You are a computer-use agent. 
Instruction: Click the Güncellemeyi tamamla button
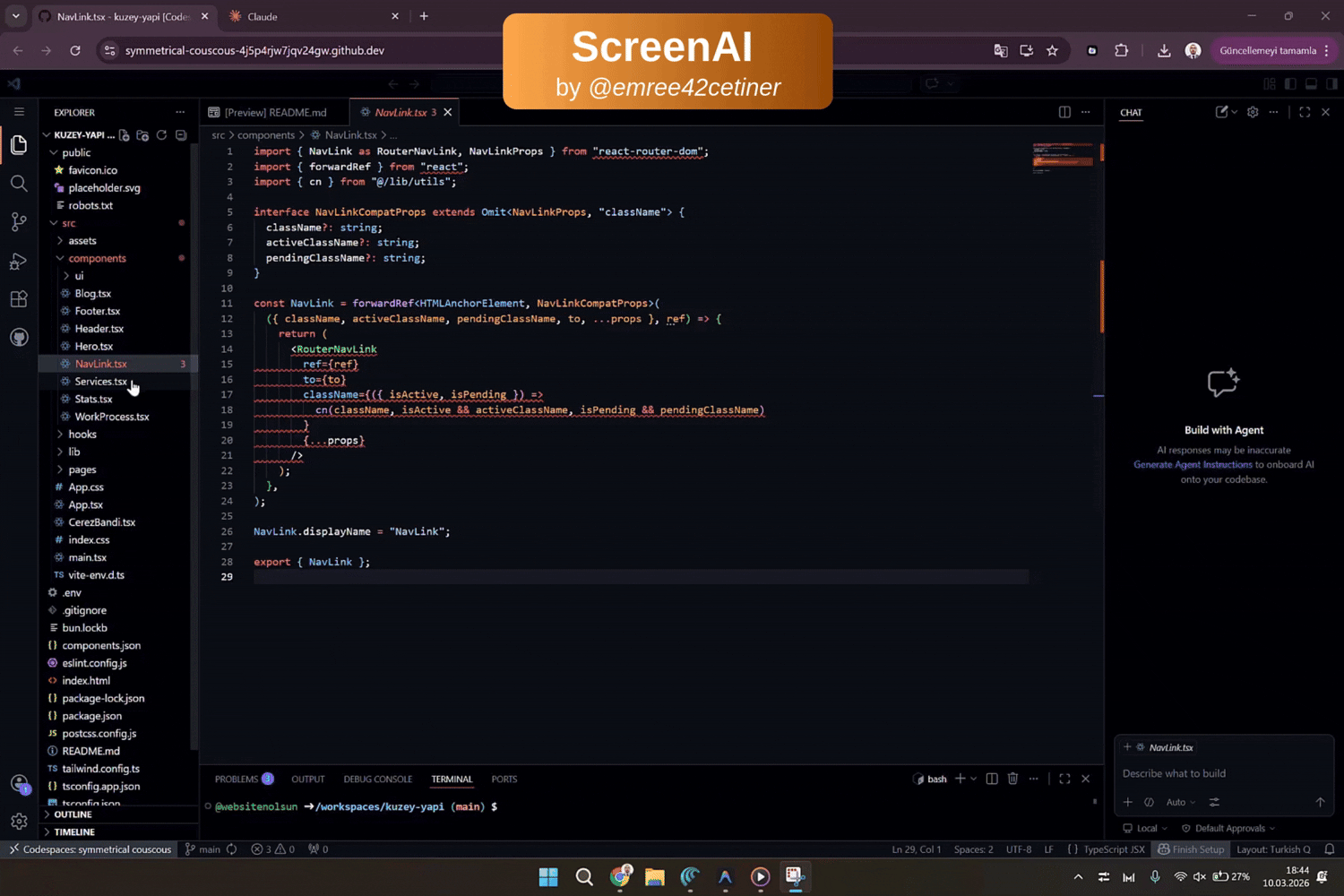(1275, 51)
